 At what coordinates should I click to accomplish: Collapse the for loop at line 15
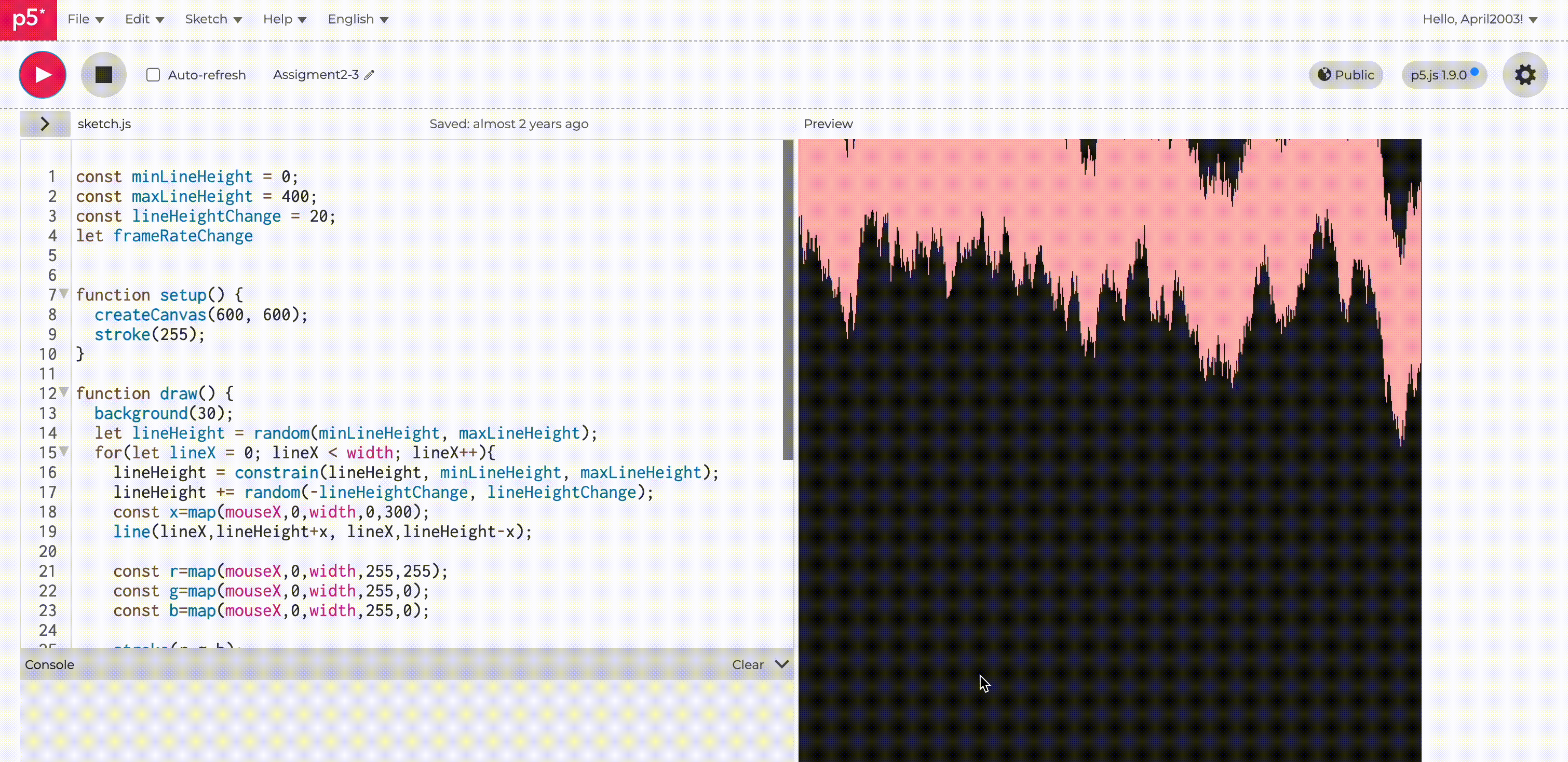pos(64,451)
